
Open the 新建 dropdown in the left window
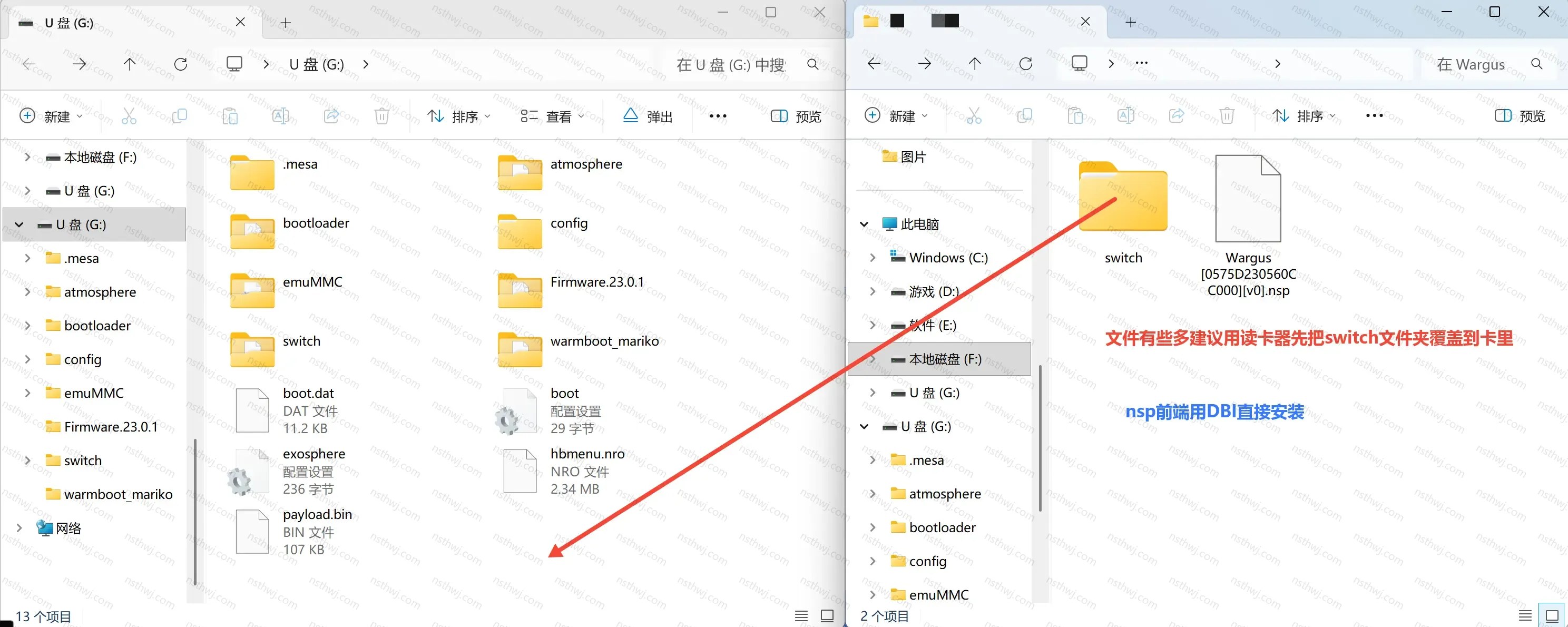51,116
